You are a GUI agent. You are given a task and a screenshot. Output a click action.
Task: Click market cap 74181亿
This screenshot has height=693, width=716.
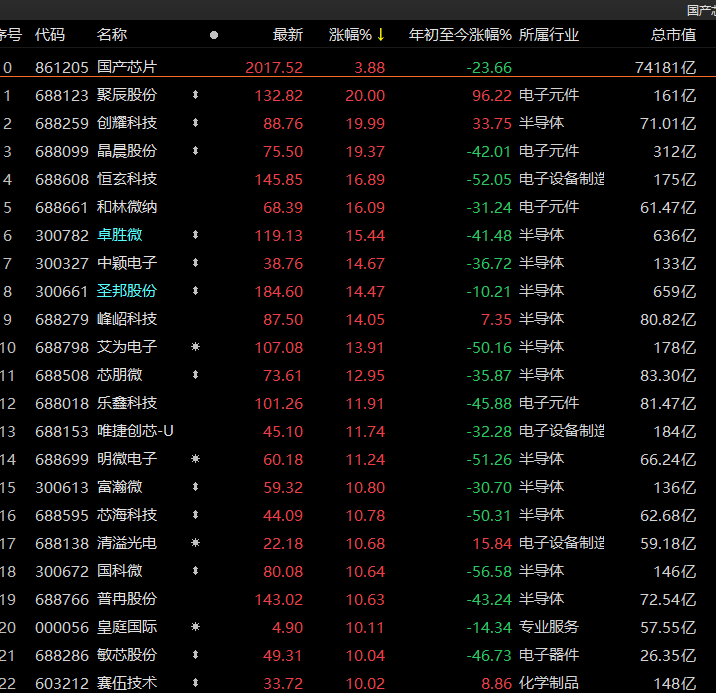(x=666, y=68)
